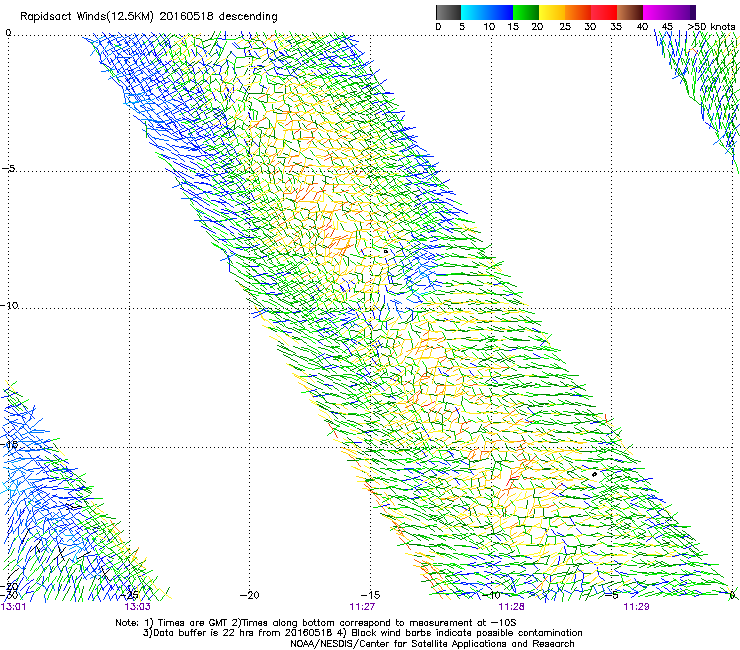The height and width of the screenshot is (650, 740).
Task: Click the purple time label '13:03'
Action: click(137, 607)
